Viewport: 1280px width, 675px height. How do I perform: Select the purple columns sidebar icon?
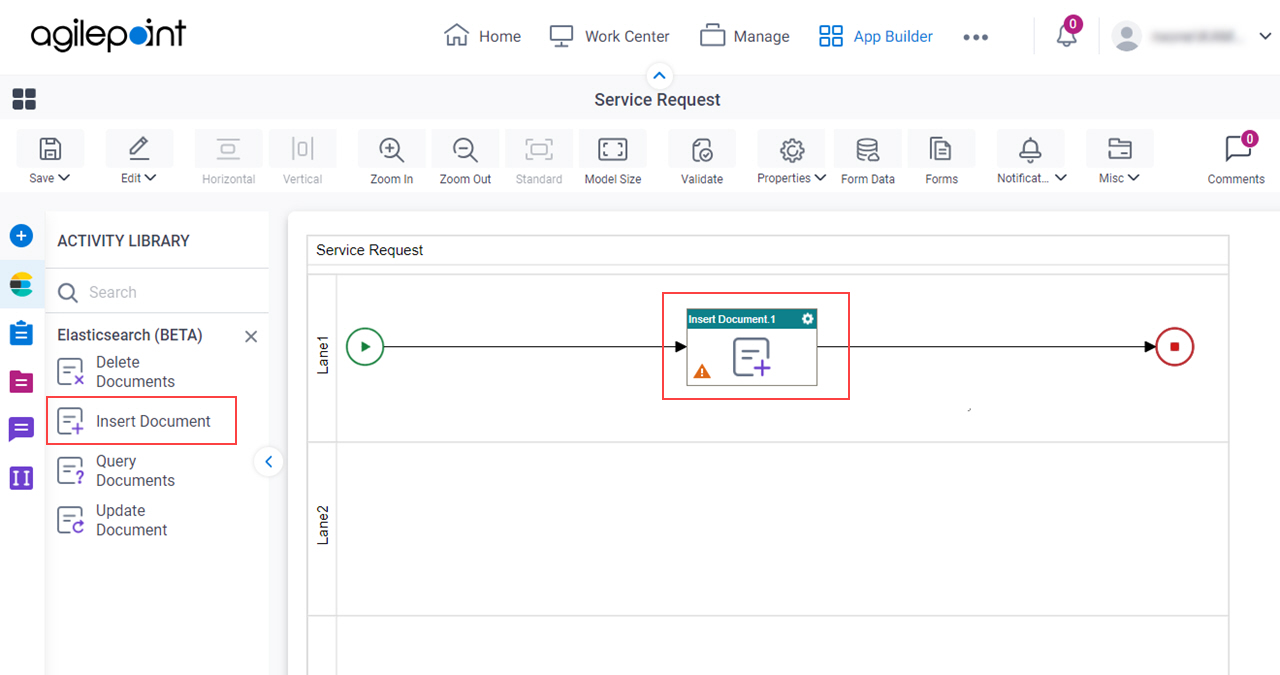click(x=21, y=478)
